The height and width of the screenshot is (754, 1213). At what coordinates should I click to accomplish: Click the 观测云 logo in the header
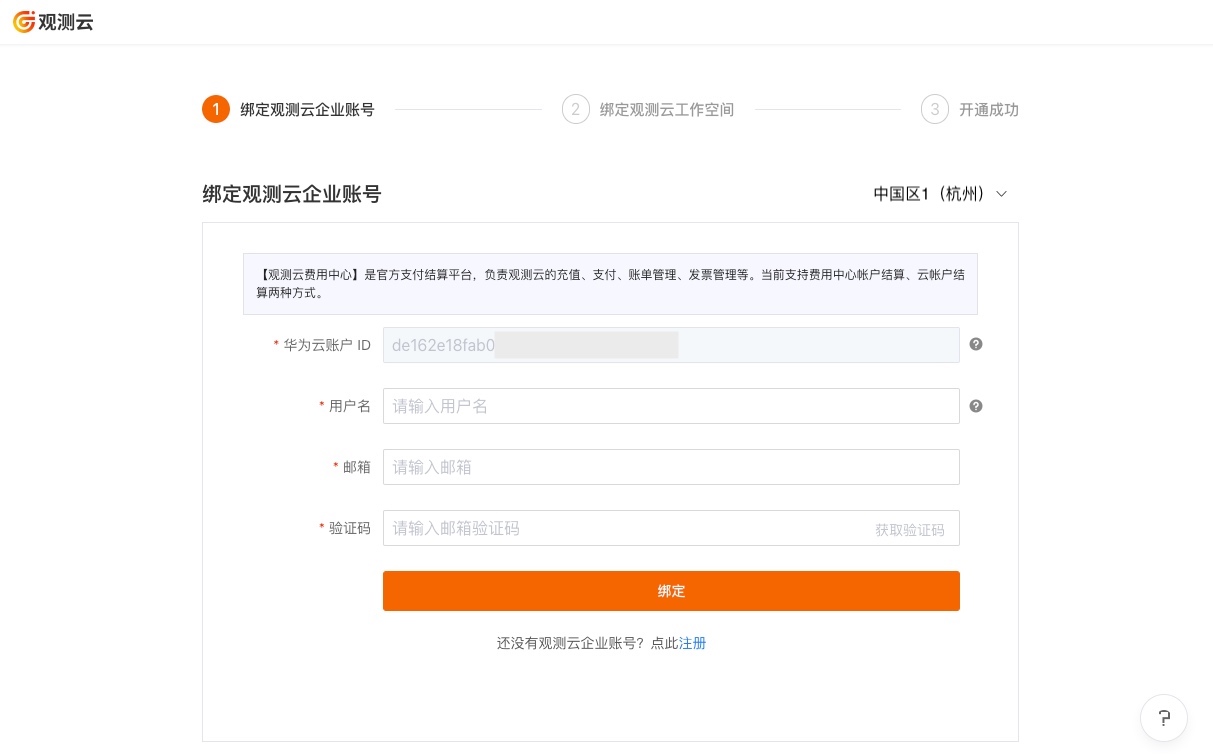click(54, 22)
